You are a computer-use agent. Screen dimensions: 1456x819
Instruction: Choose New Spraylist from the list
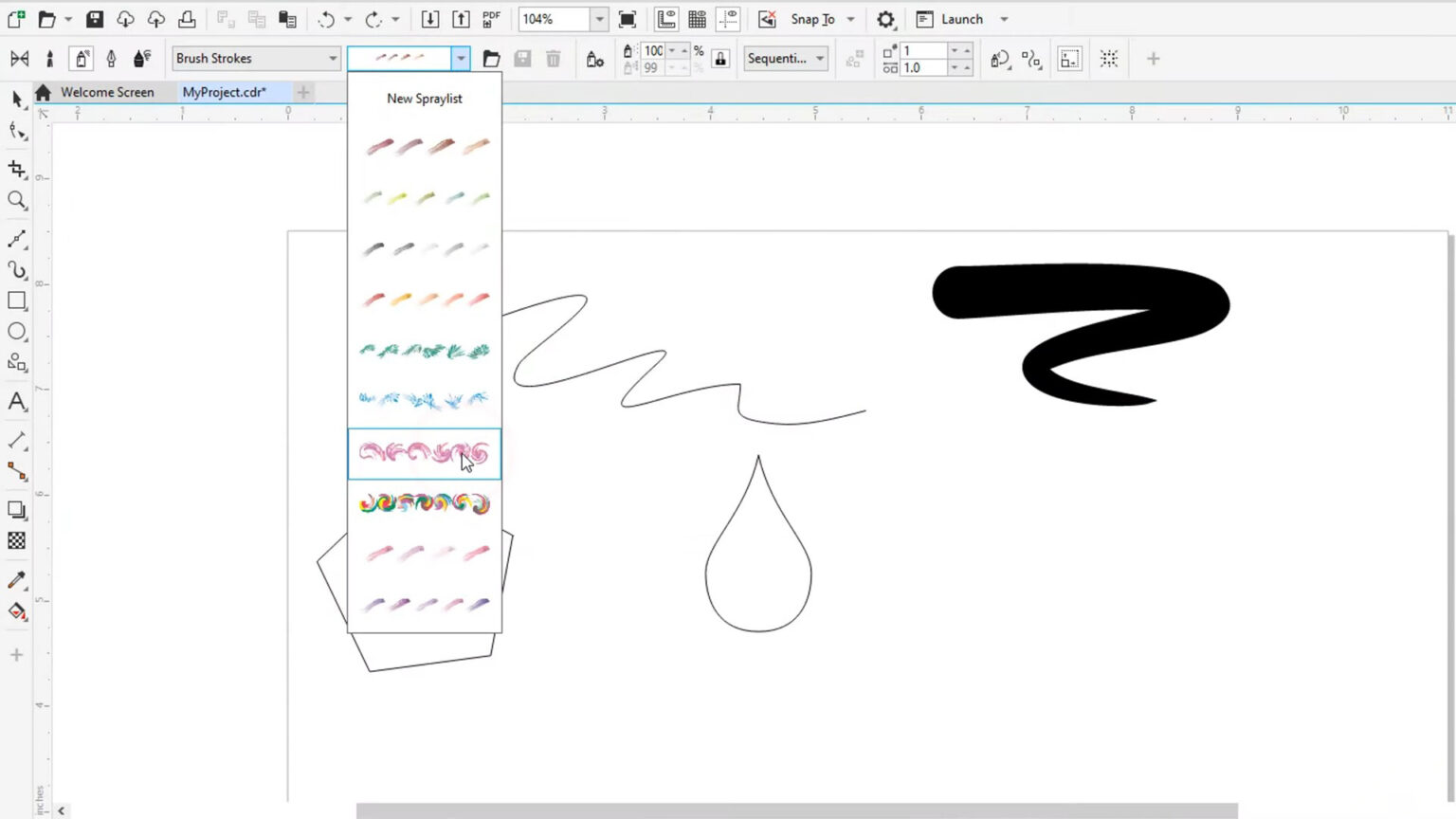(x=424, y=99)
